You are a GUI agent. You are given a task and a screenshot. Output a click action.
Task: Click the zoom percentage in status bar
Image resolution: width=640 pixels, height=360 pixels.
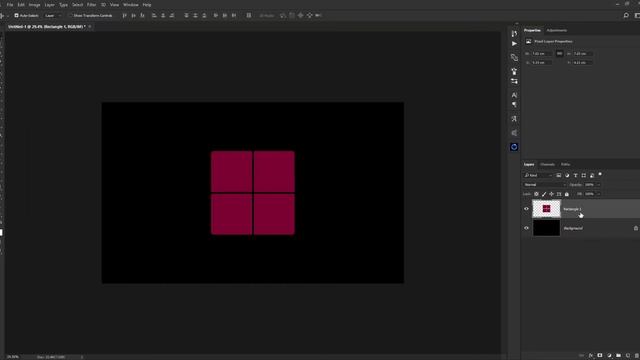13,357
